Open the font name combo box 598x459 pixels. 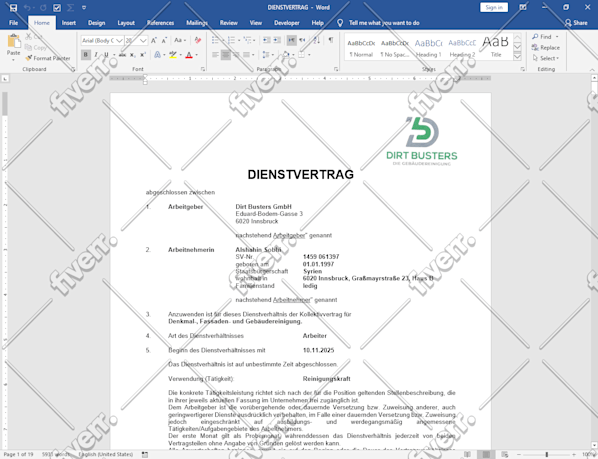coord(102,40)
